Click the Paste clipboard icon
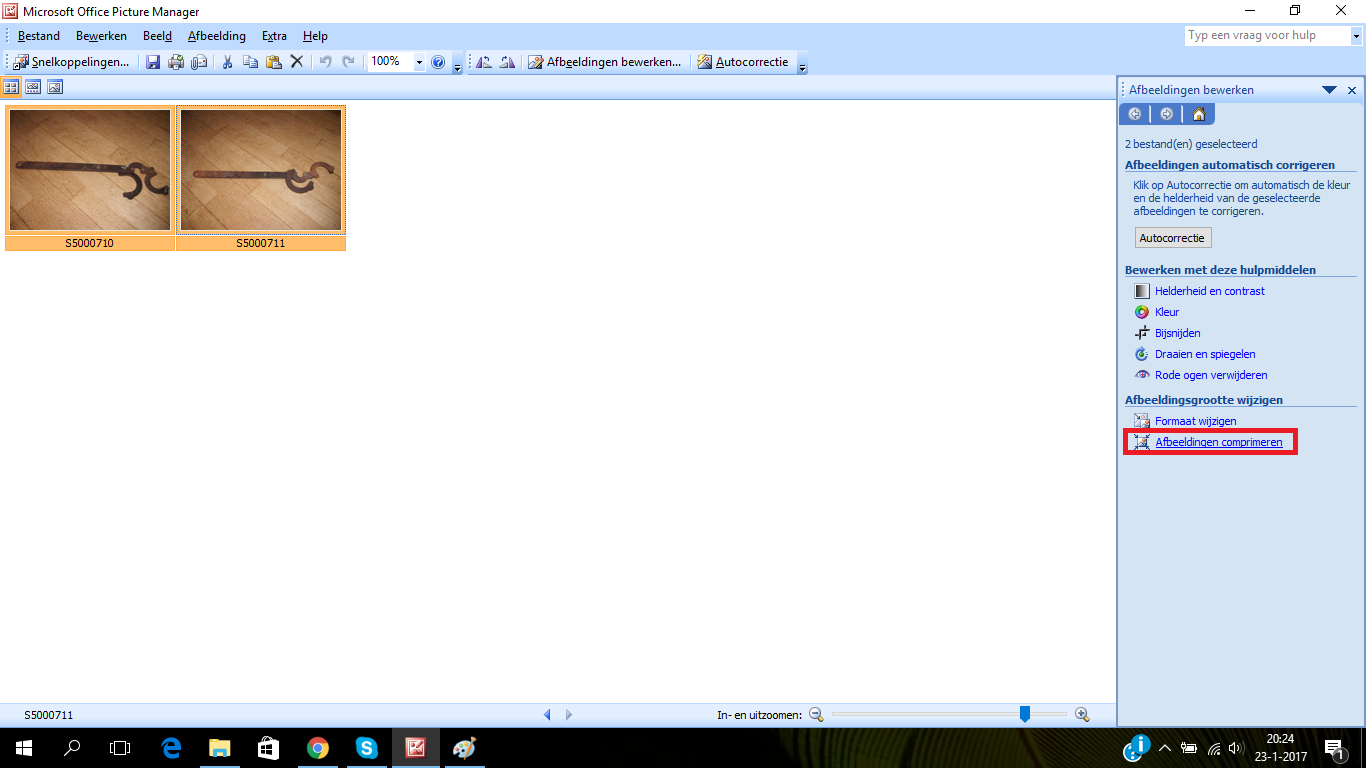The image size is (1366, 768). 273,62
